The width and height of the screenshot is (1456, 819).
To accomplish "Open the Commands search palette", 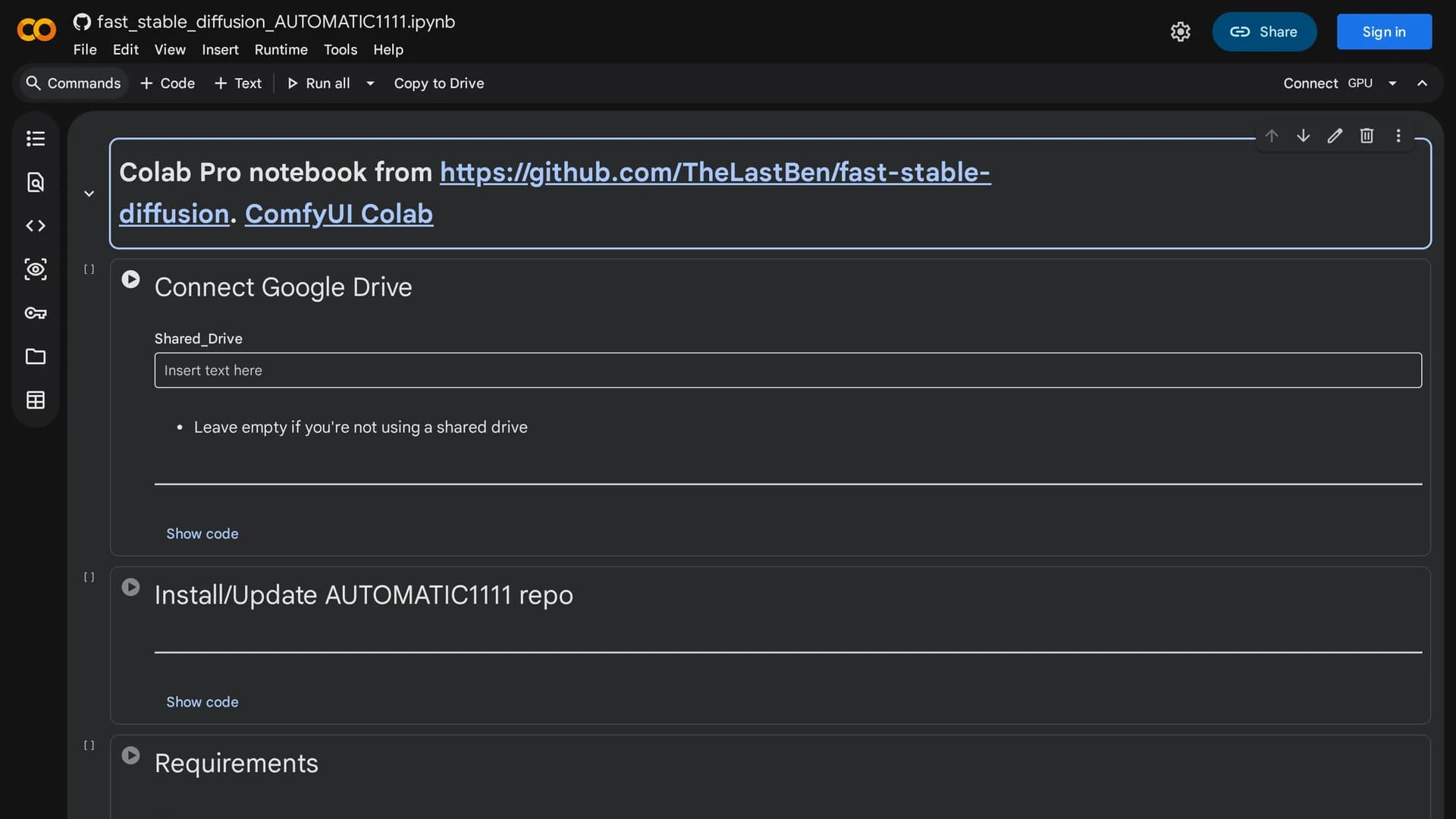I will coord(73,83).
